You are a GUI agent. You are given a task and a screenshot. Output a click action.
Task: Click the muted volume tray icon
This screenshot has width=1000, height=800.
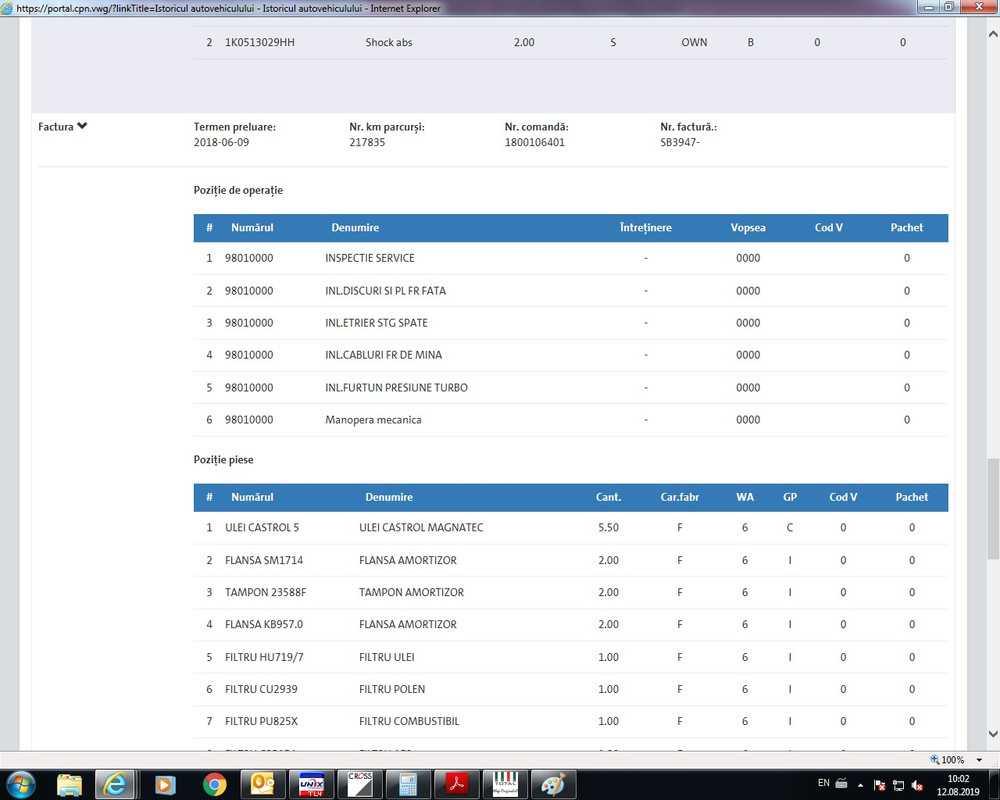click(x=917, y=785)
